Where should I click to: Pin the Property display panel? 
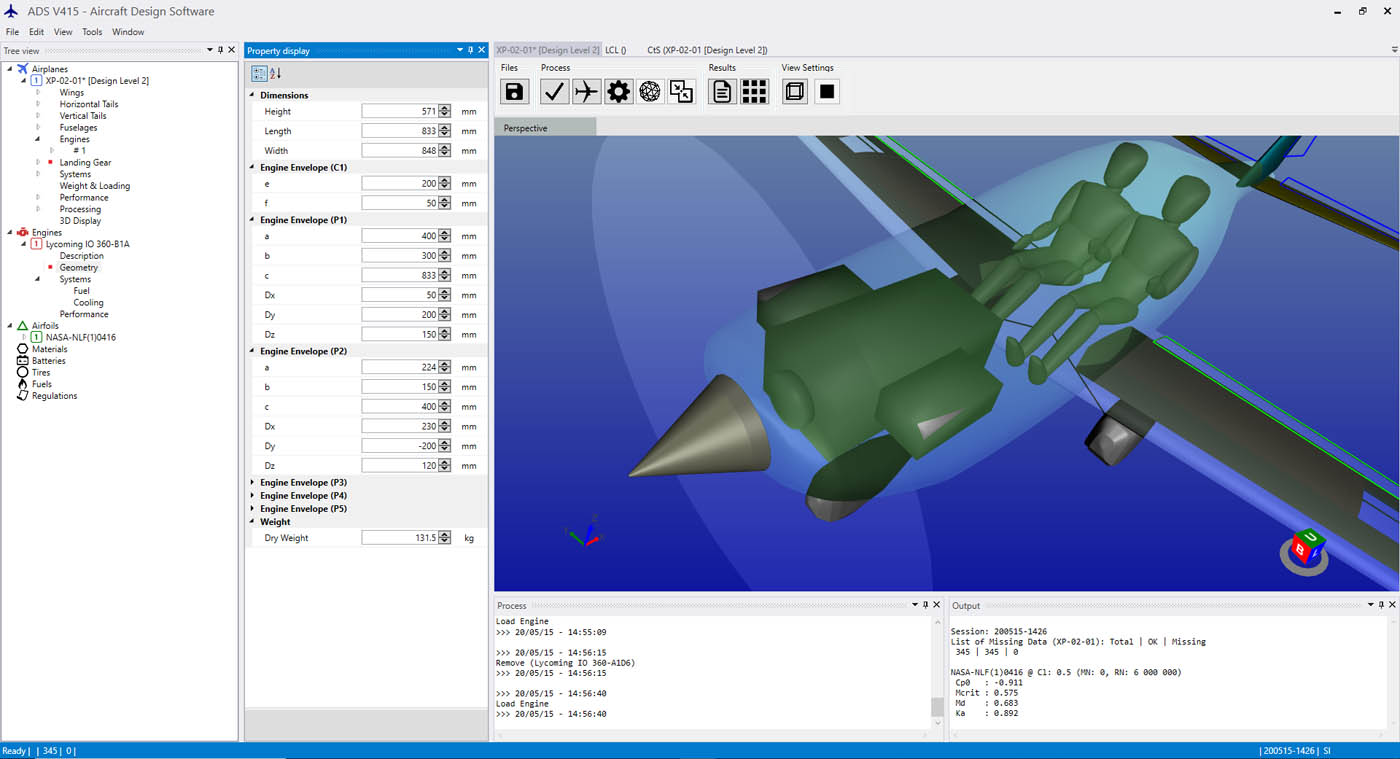coord(471,50)
